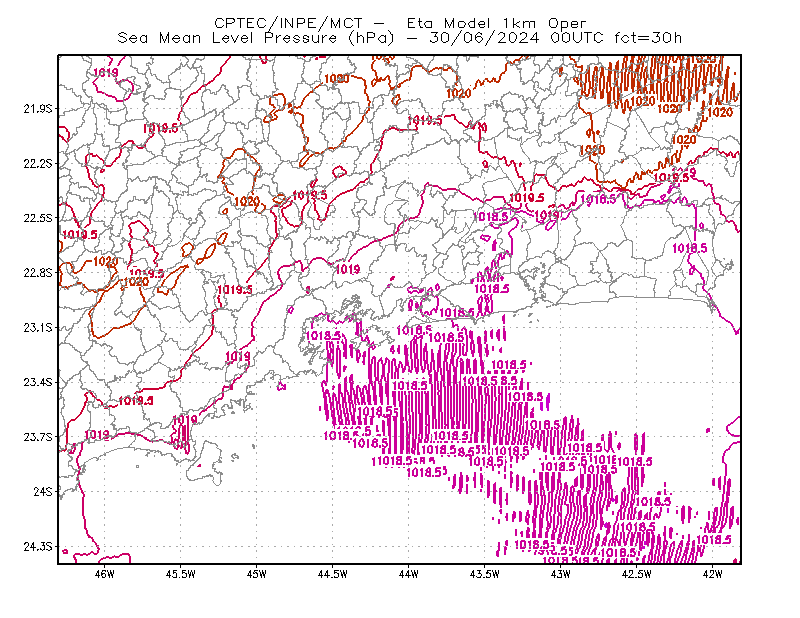The height and width of the screenshot is (618, 800).
Task: Select the 21.9S latitude label
Action: [38, 109]
